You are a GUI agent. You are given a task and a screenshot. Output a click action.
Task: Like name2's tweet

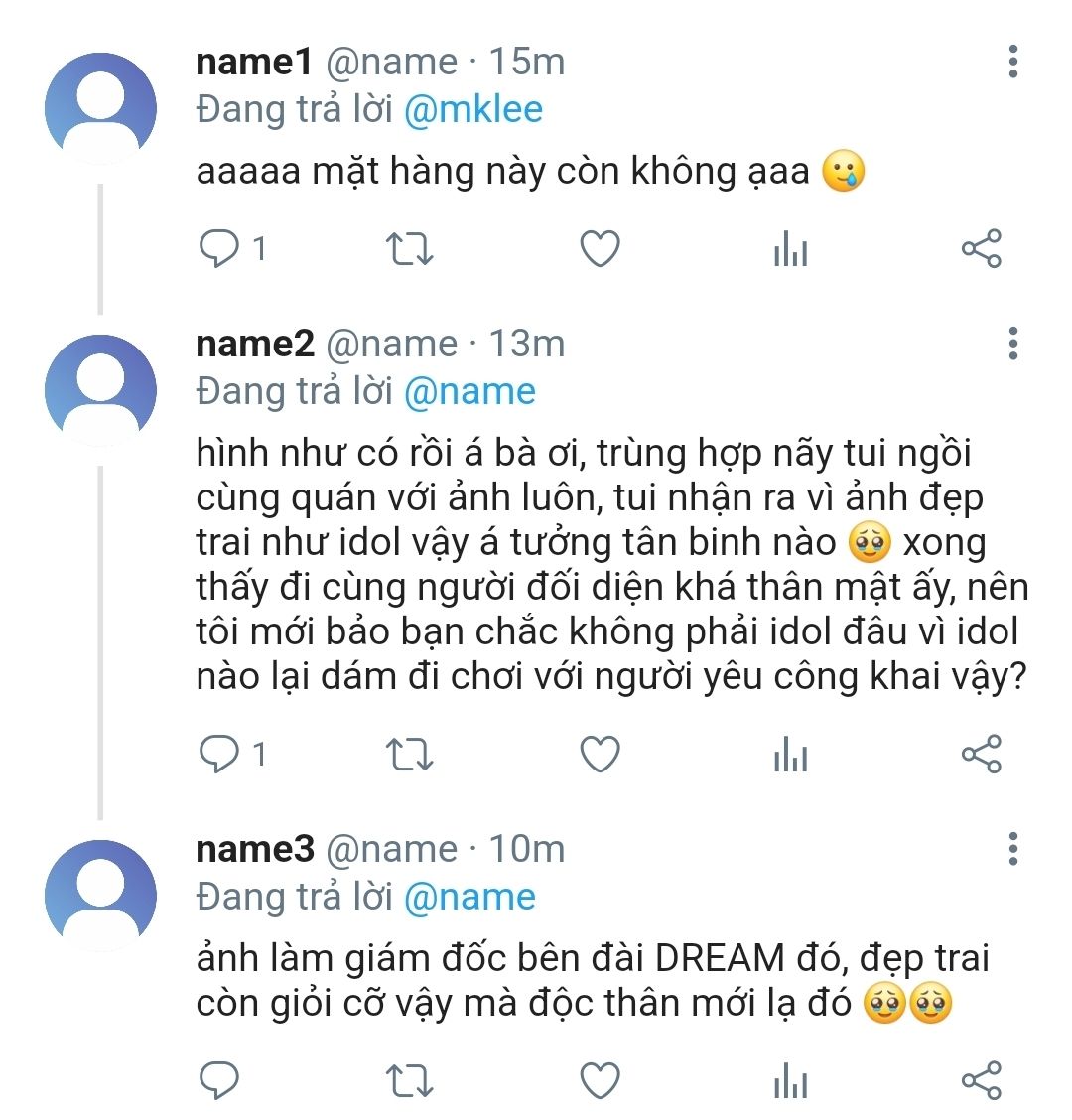pyautogui.click(x=600, y=755)
